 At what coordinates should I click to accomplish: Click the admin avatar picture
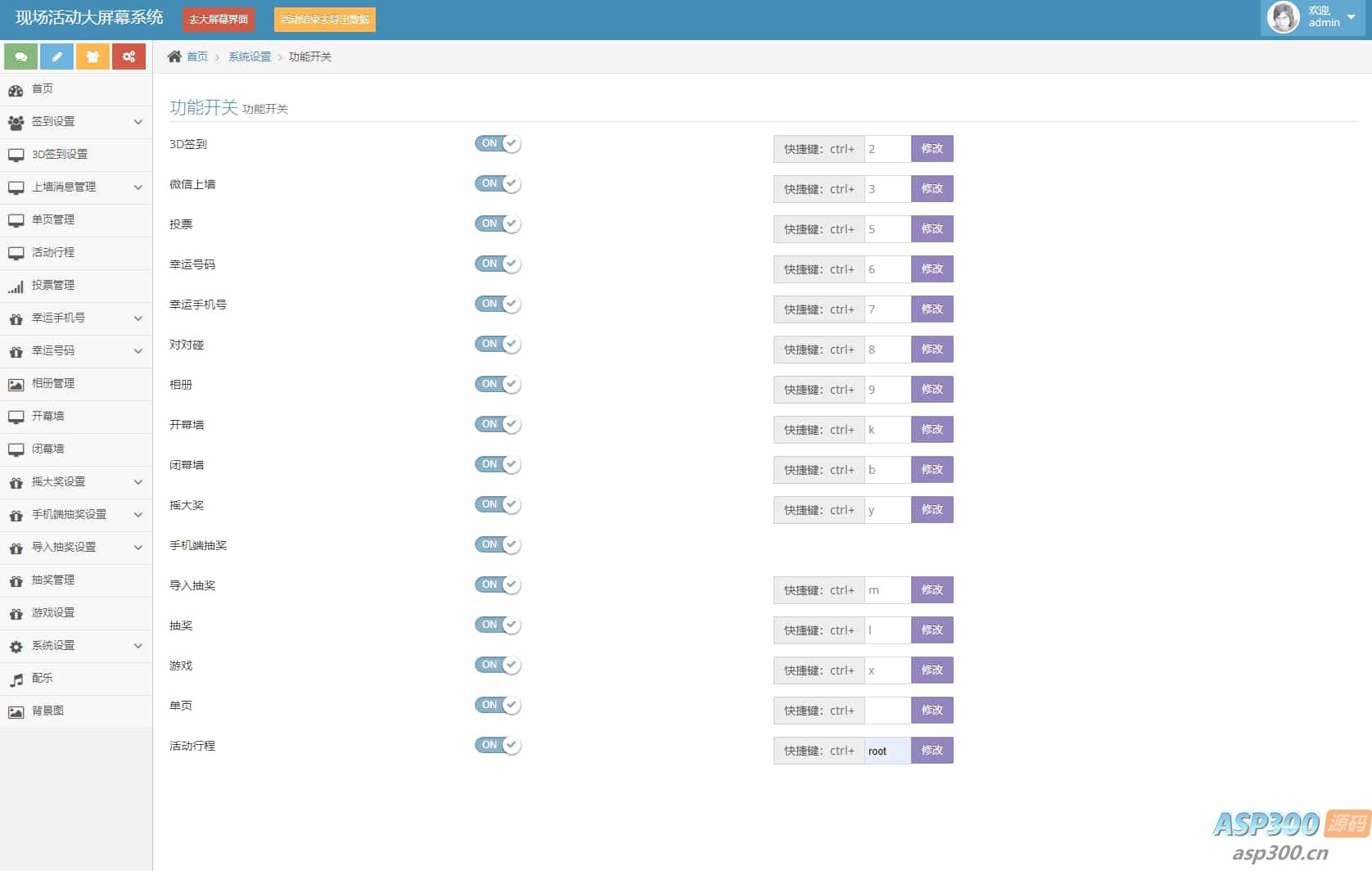pyautogui.click(x=1283, y=17)
